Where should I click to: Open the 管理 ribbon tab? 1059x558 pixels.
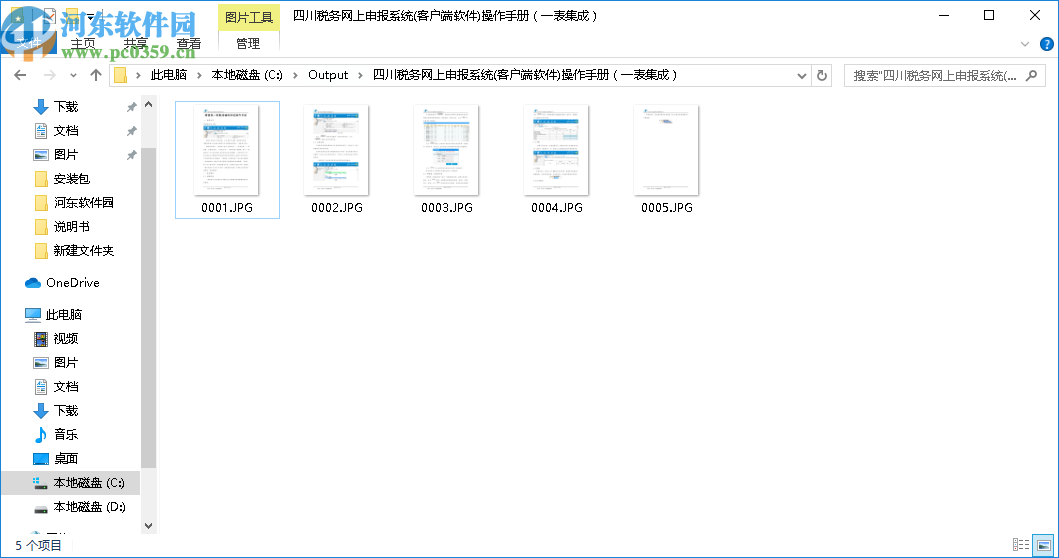coord(248,43)
